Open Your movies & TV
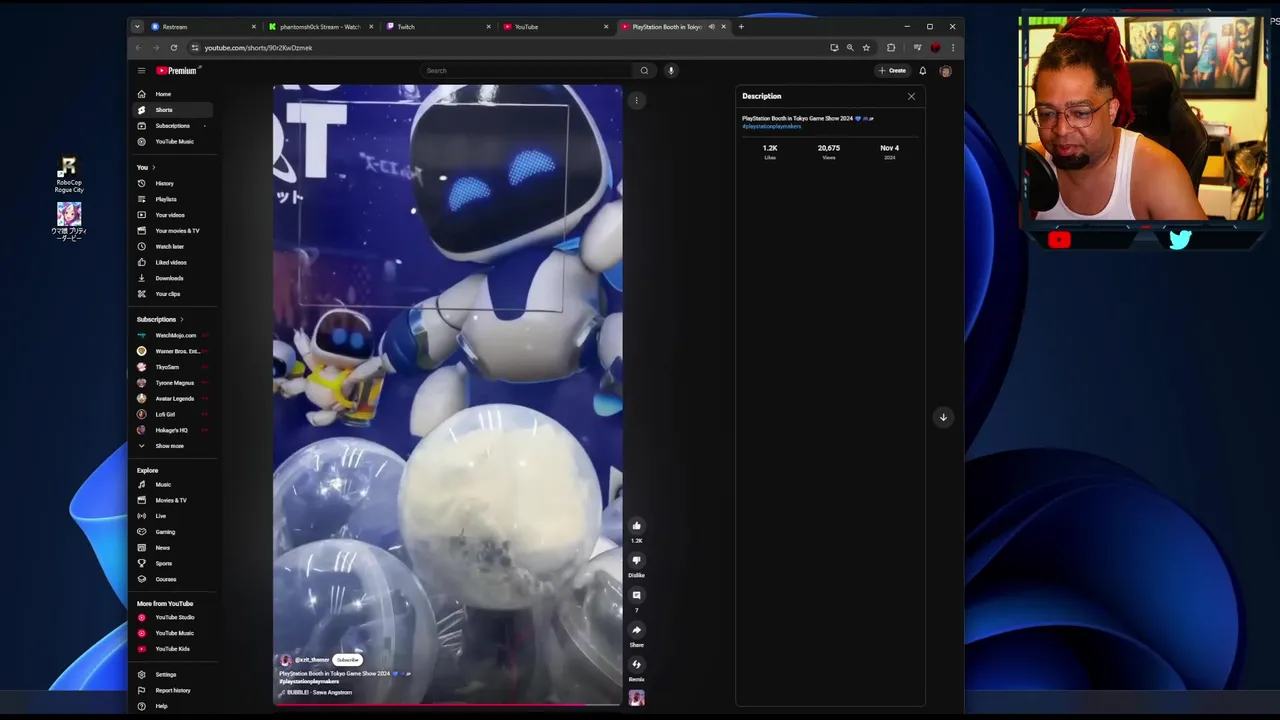 tap(171, 231)
